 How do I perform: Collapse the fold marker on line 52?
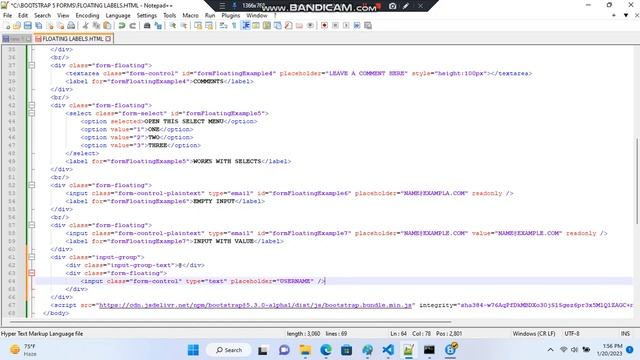(31, 185)
